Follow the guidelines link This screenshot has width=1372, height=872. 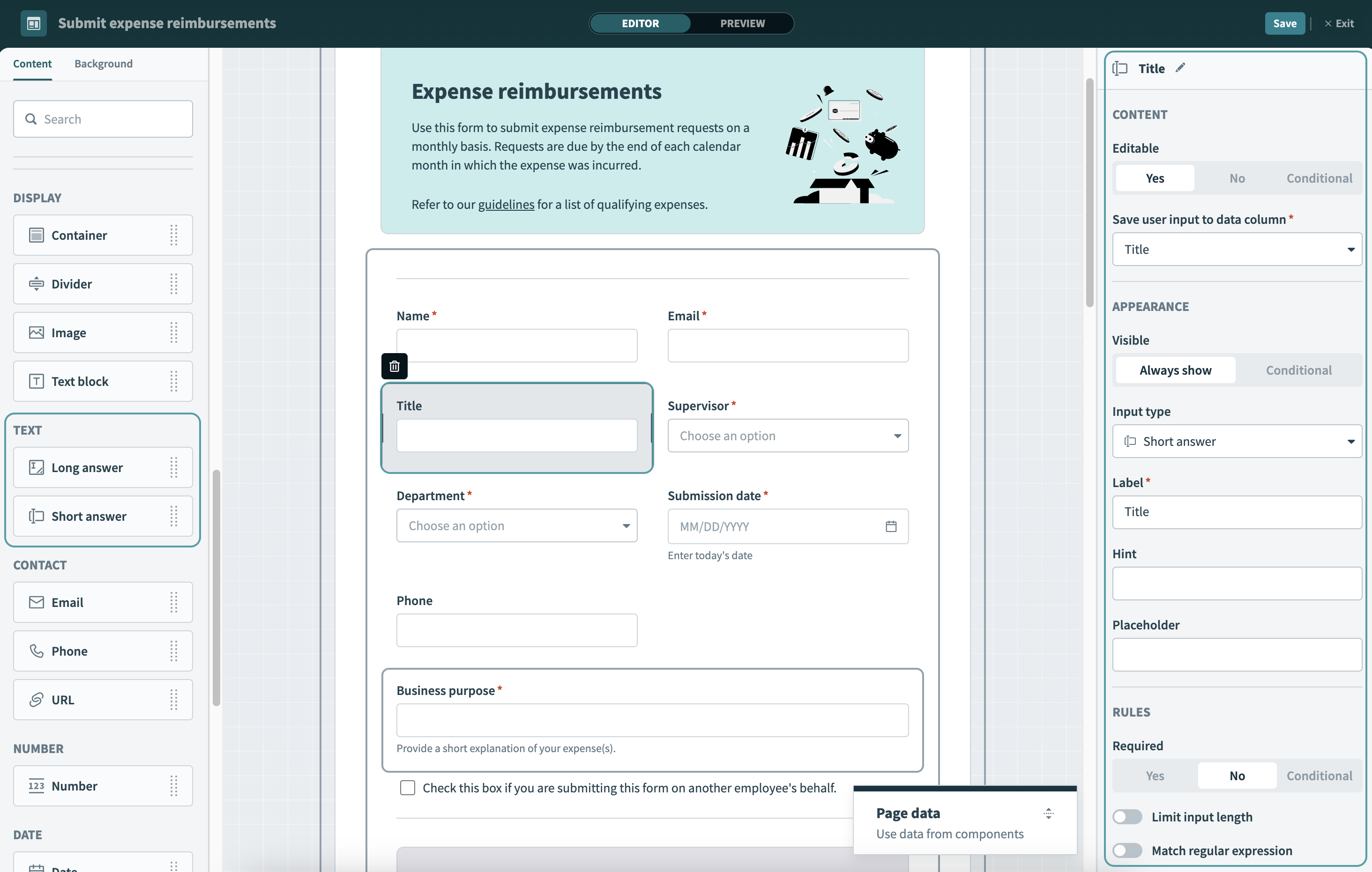click(506, 205)
